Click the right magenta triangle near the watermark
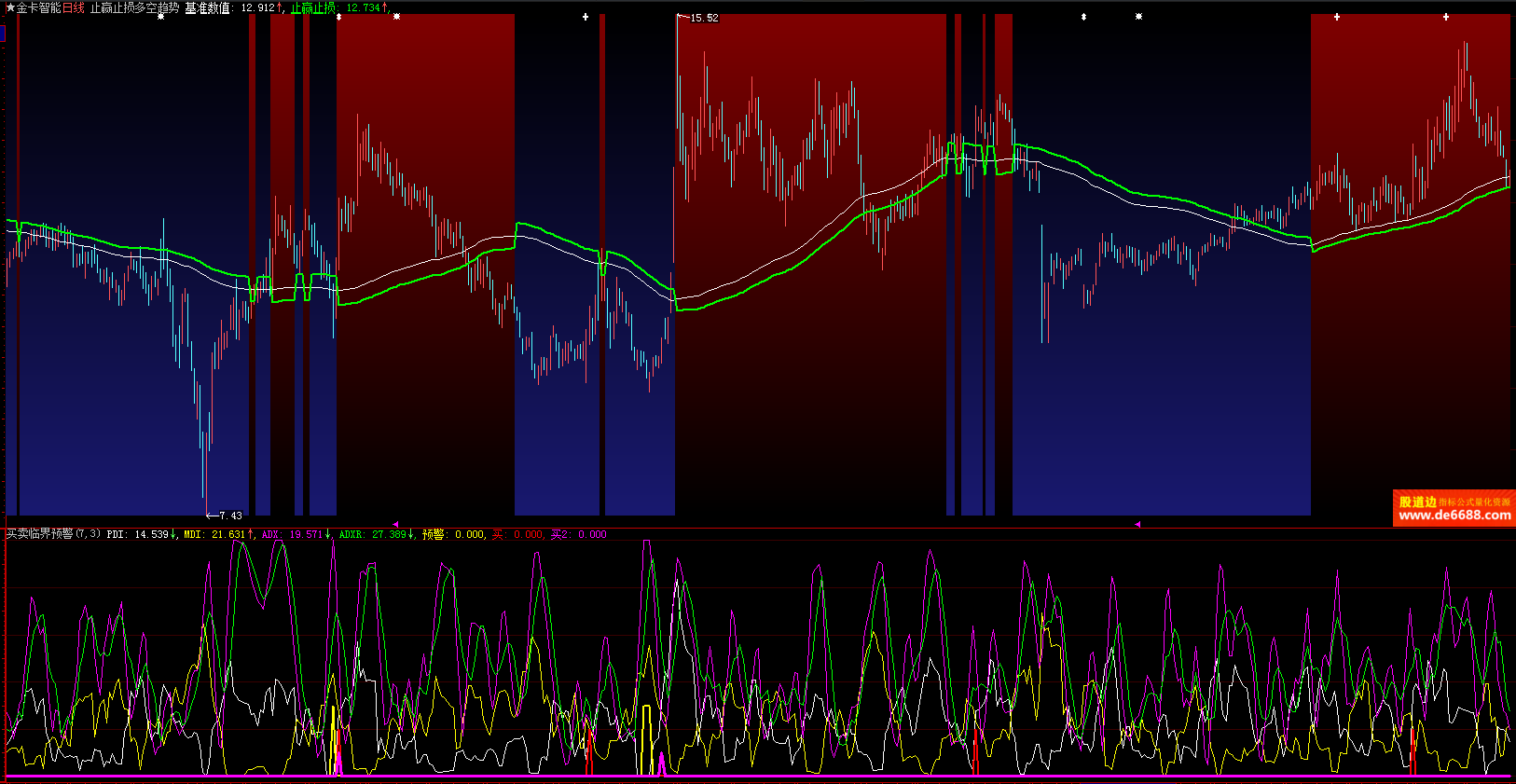Screen dimensions: 1516x784 (1137, 525)
